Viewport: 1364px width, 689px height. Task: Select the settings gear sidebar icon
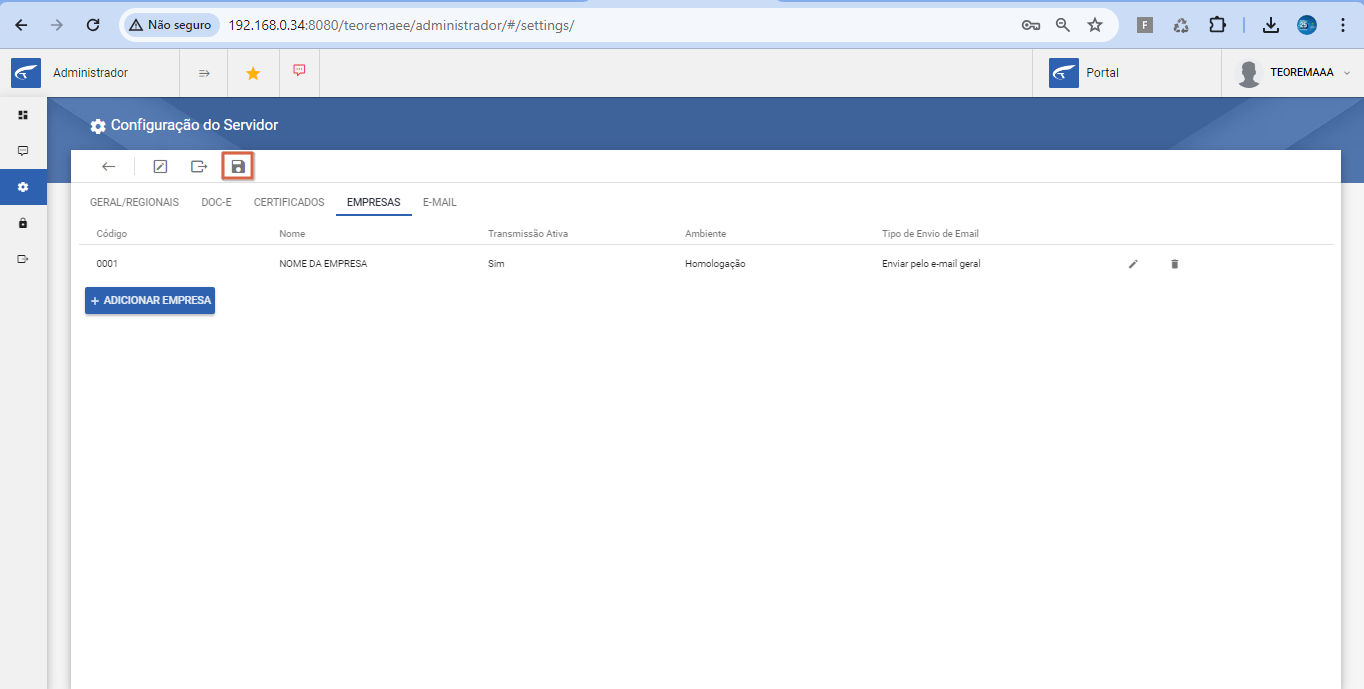(x=23, y=187)
